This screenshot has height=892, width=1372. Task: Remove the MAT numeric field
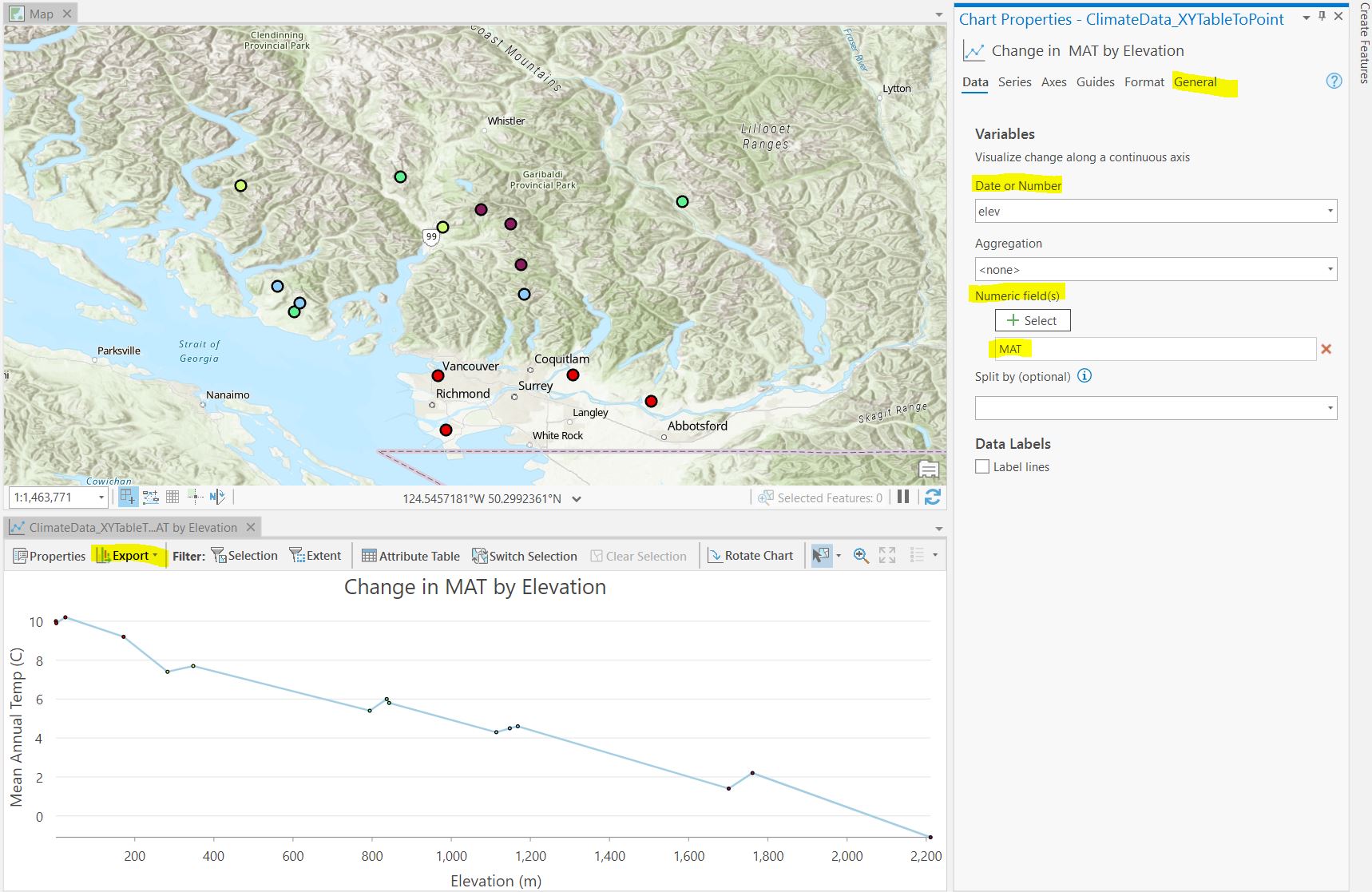(x=1326, y=349)
